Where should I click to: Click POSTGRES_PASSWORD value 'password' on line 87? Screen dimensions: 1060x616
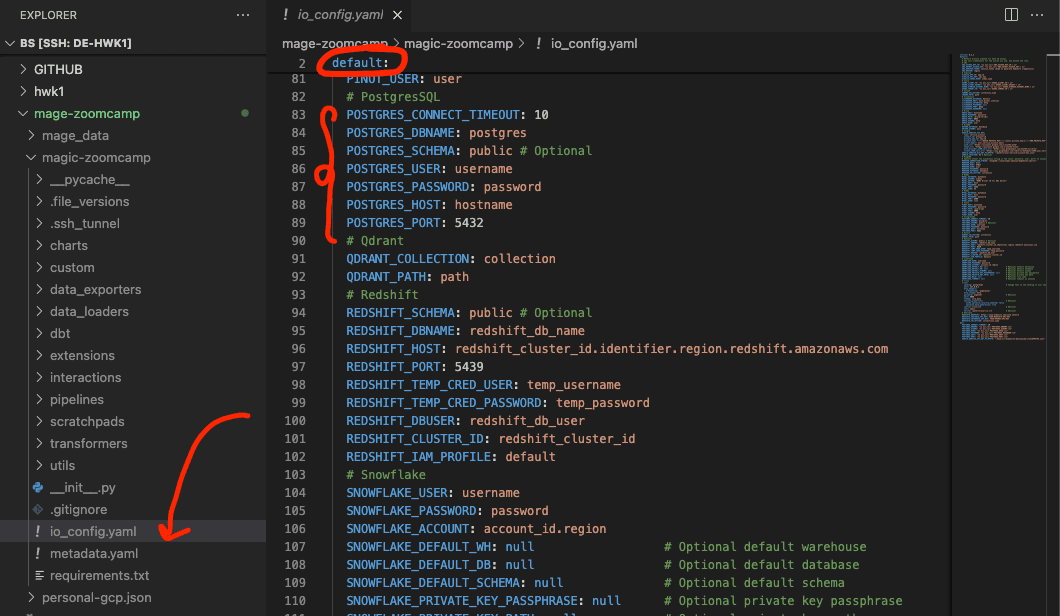pyautogui.click(x=512, y=187)
